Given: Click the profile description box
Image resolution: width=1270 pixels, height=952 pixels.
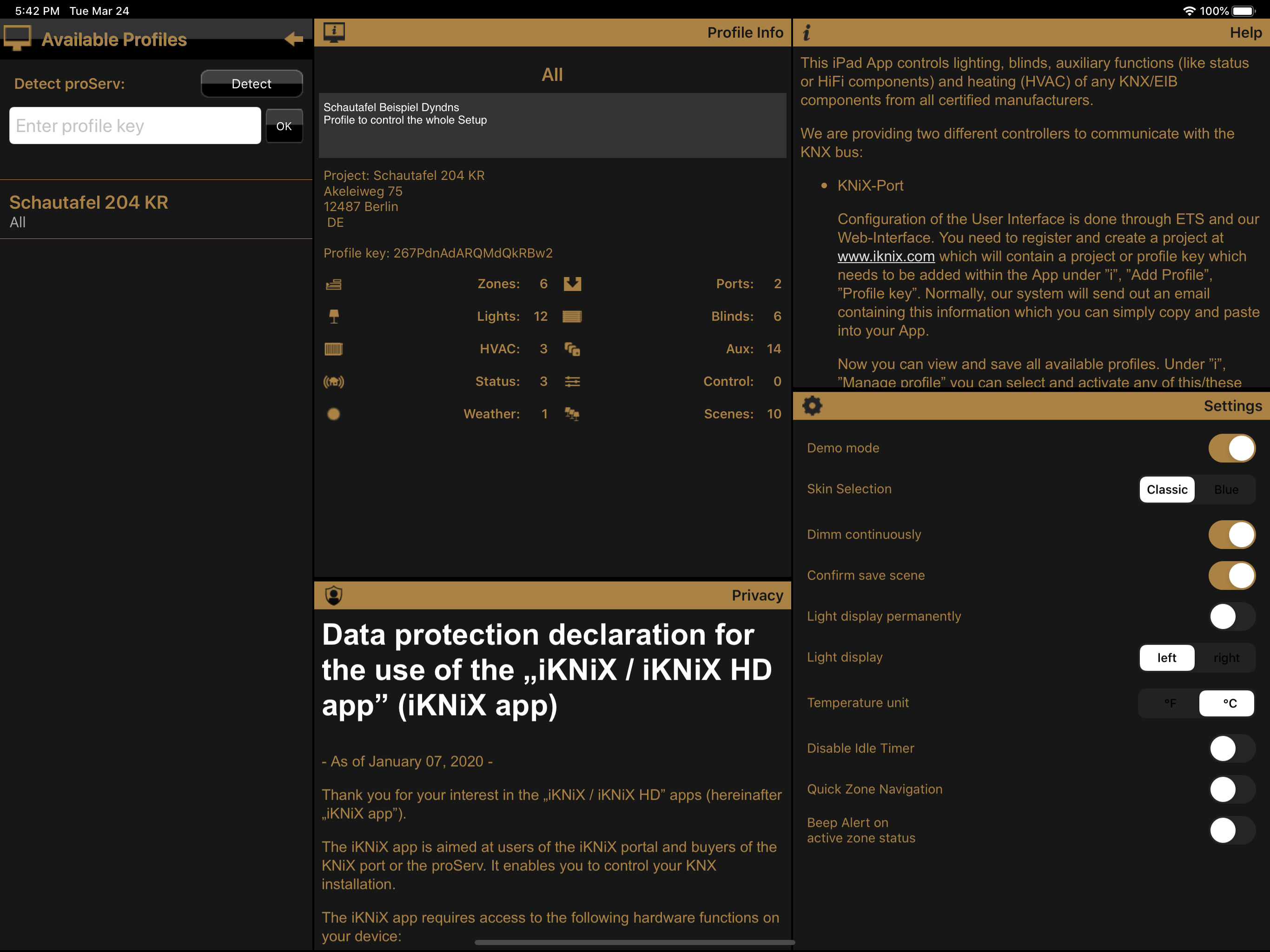Looking at the screenshot, I should 552,125.
